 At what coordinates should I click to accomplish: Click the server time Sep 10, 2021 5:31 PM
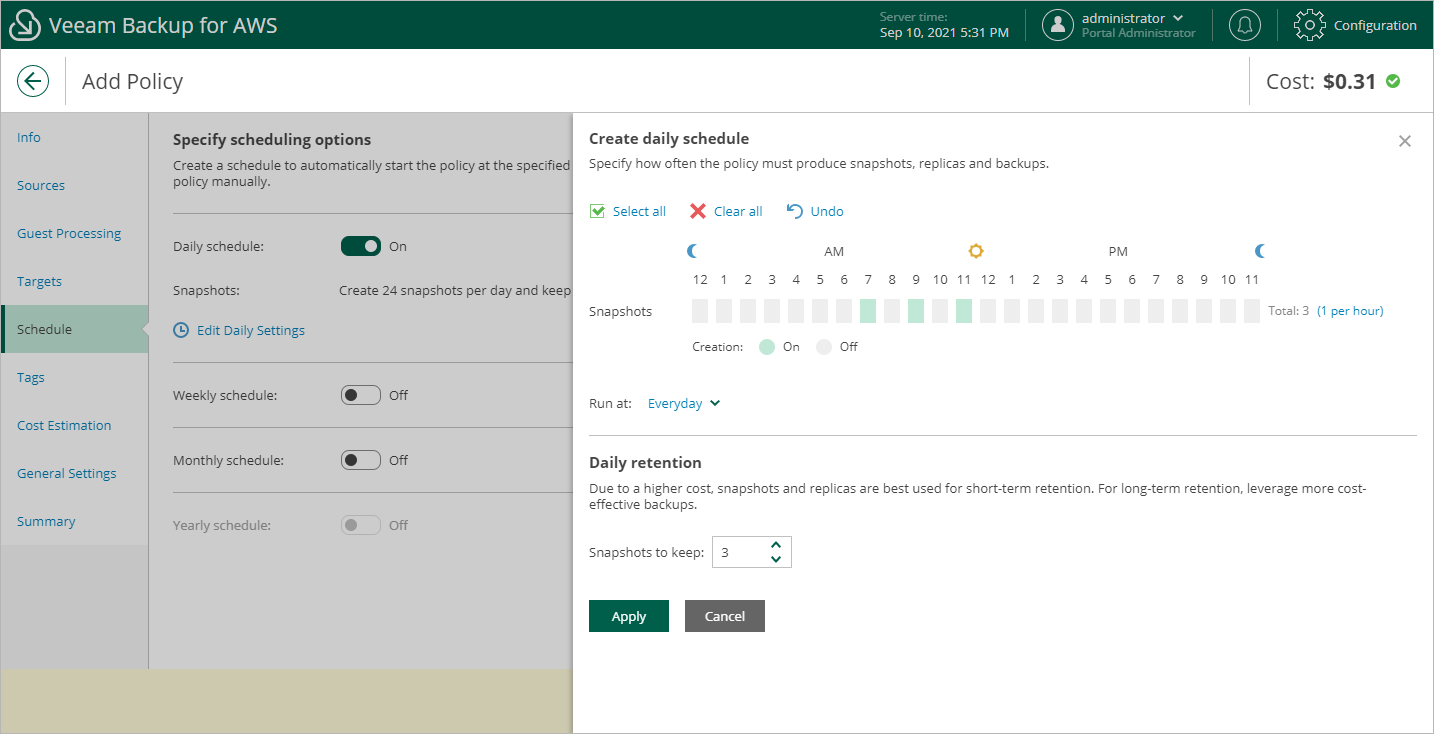pyautogui.click(x=944, y=32)
